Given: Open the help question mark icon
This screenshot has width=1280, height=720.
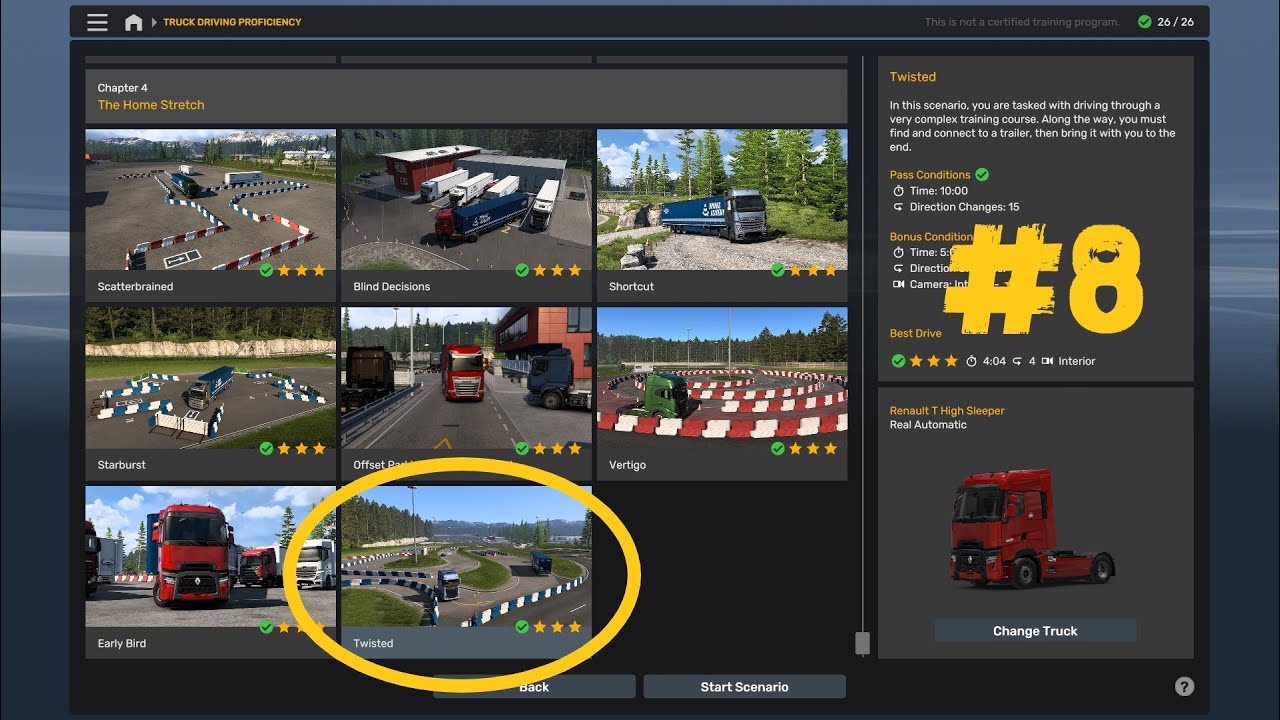Looking at the screenshot, I should 1184,686.
